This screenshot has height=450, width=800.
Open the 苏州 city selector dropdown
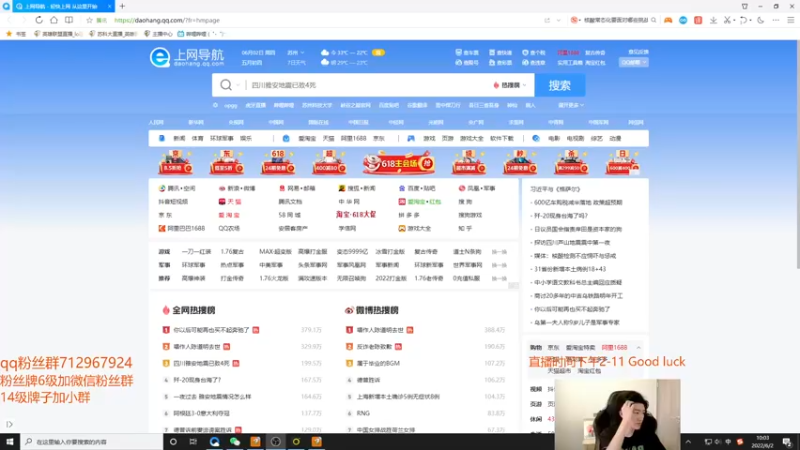click(x=295, y=53)
